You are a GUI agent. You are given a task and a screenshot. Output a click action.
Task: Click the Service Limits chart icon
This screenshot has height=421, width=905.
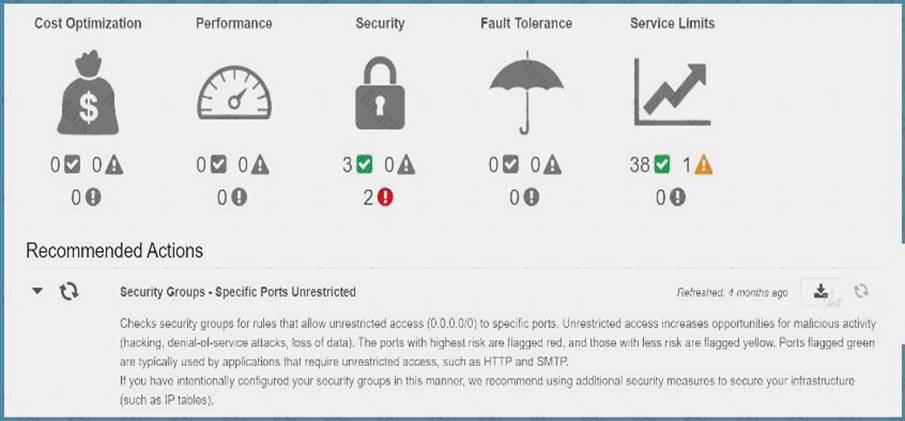coord(672,91)
